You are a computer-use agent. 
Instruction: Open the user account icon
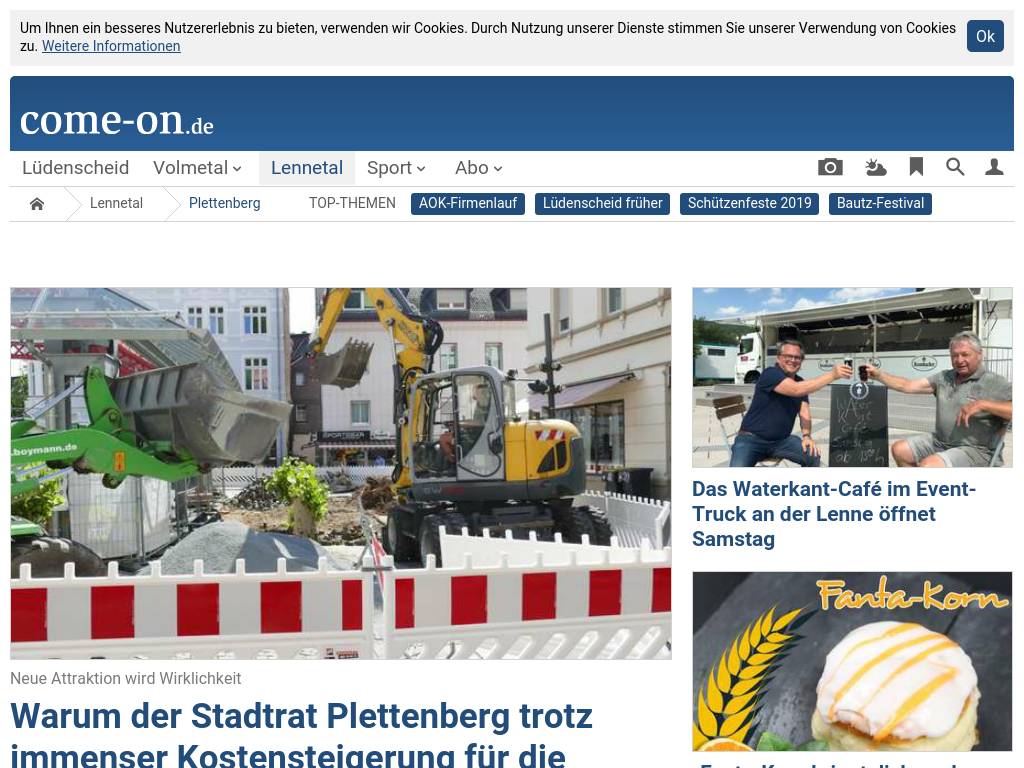(994, 167)
